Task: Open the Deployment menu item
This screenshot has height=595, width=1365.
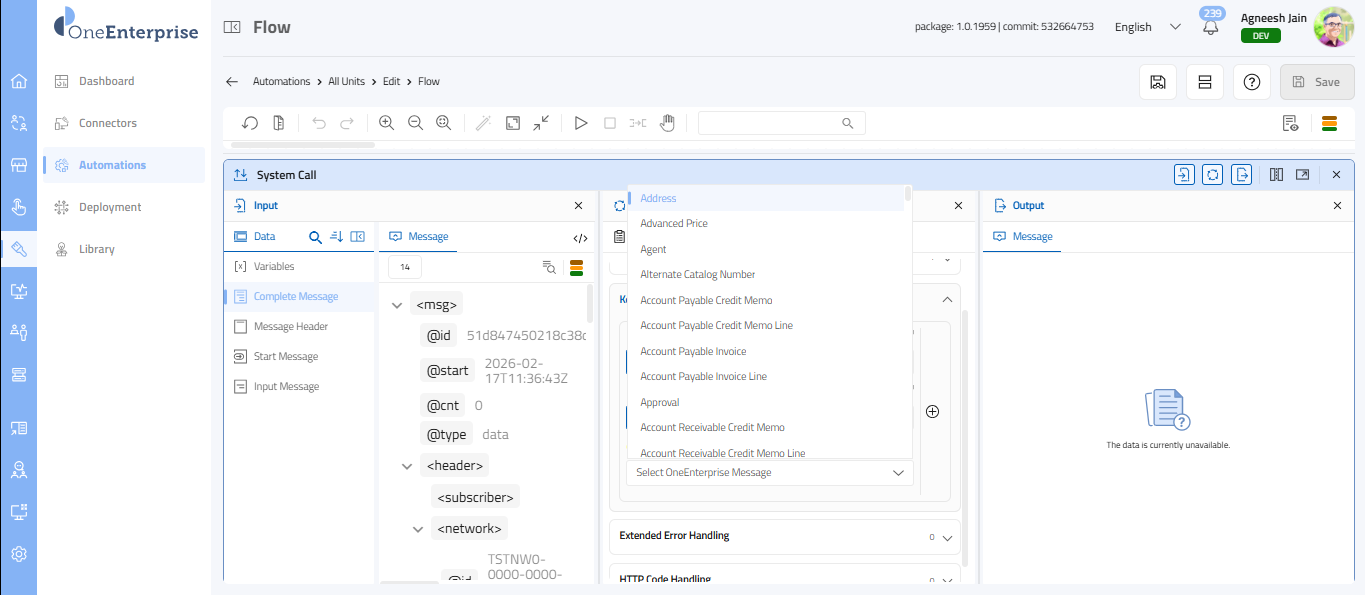Action: [x=110, y=207]
